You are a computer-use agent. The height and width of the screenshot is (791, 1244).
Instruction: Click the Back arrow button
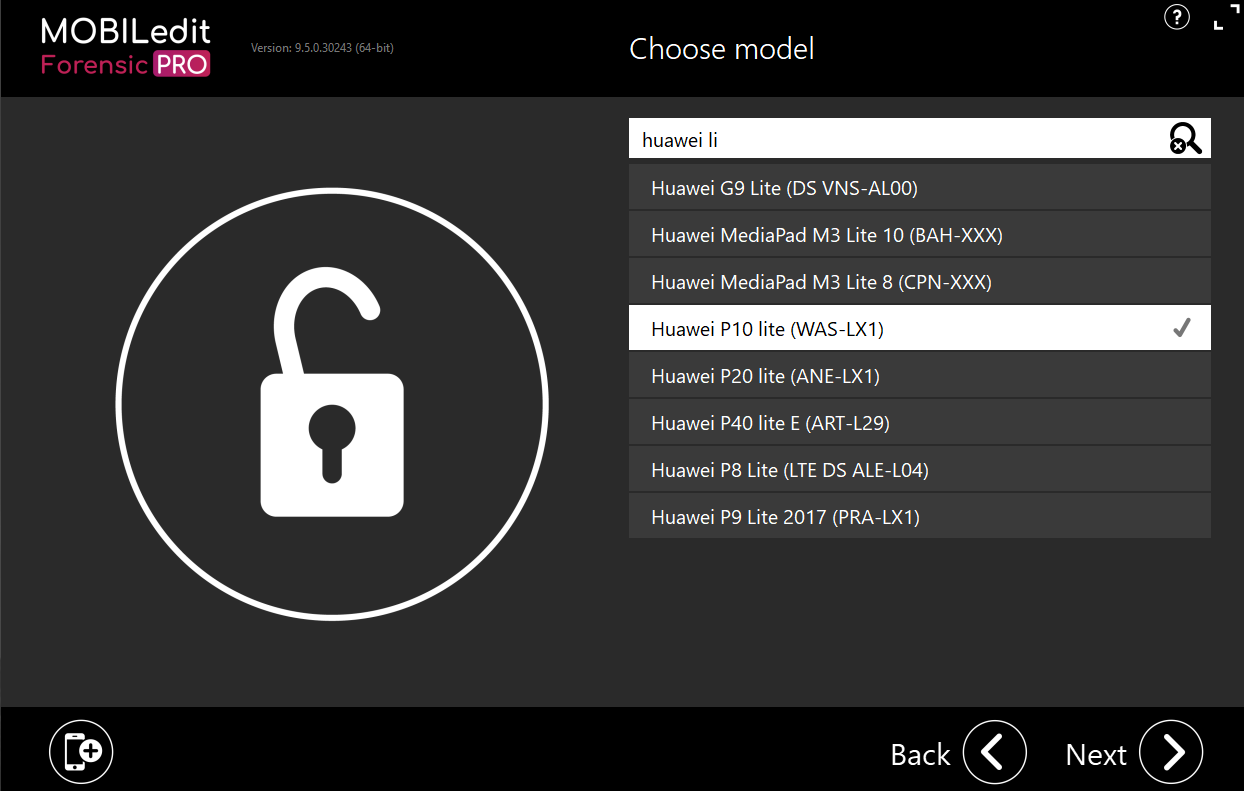995,752
